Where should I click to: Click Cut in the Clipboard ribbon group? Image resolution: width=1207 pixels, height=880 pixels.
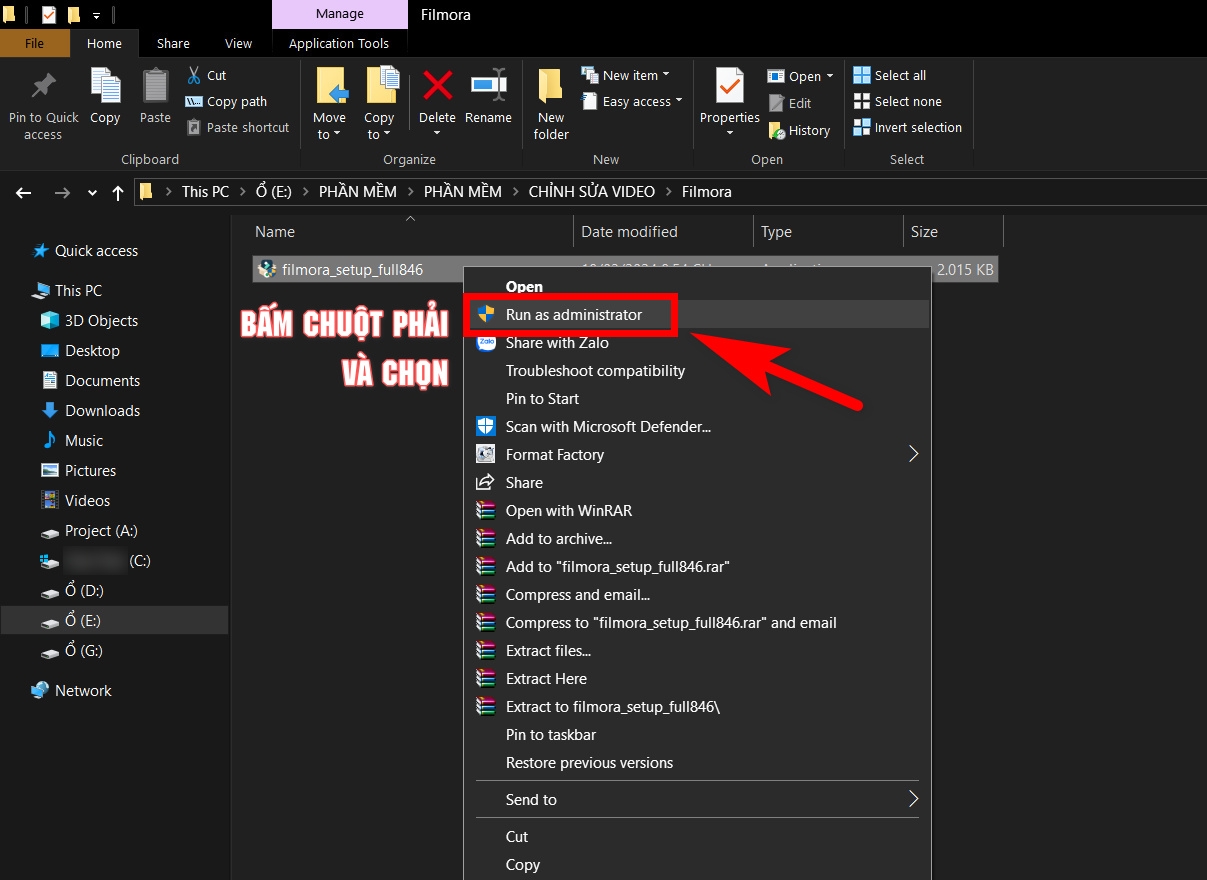coord(206,75)
